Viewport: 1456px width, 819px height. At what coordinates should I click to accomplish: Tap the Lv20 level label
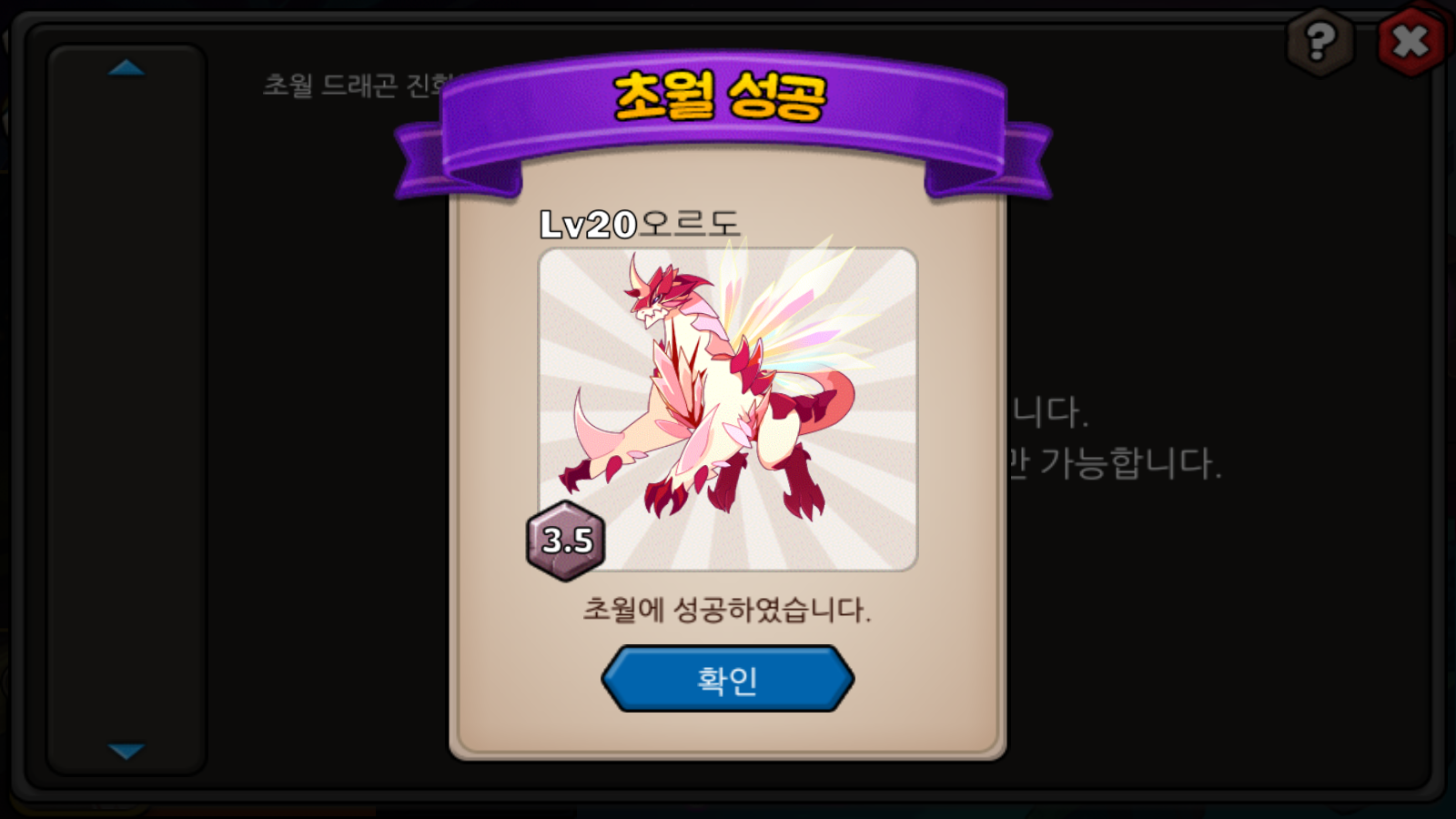[588, 225]
